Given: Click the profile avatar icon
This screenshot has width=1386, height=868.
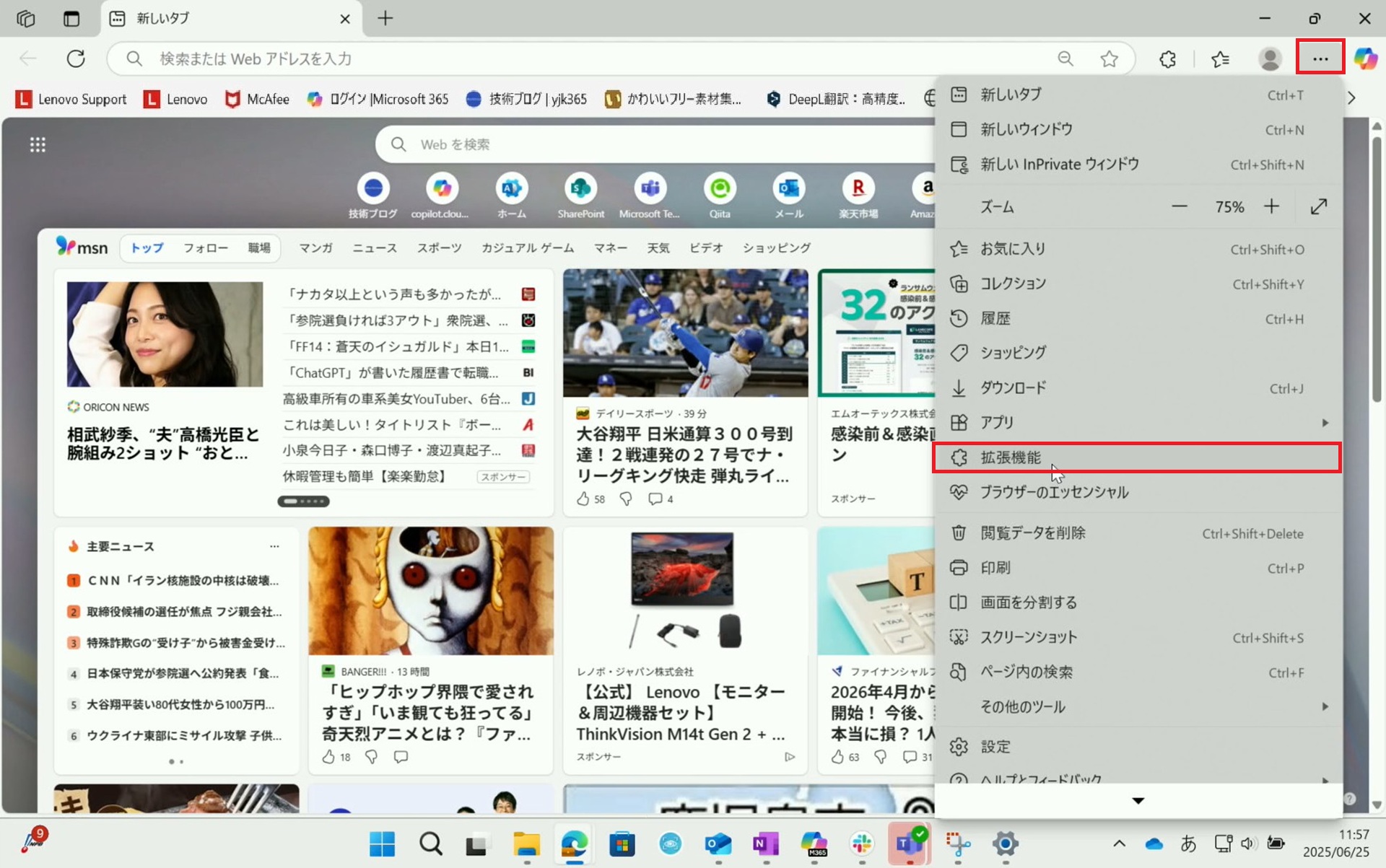Looking at the screenshot, I should point(1269,59).
